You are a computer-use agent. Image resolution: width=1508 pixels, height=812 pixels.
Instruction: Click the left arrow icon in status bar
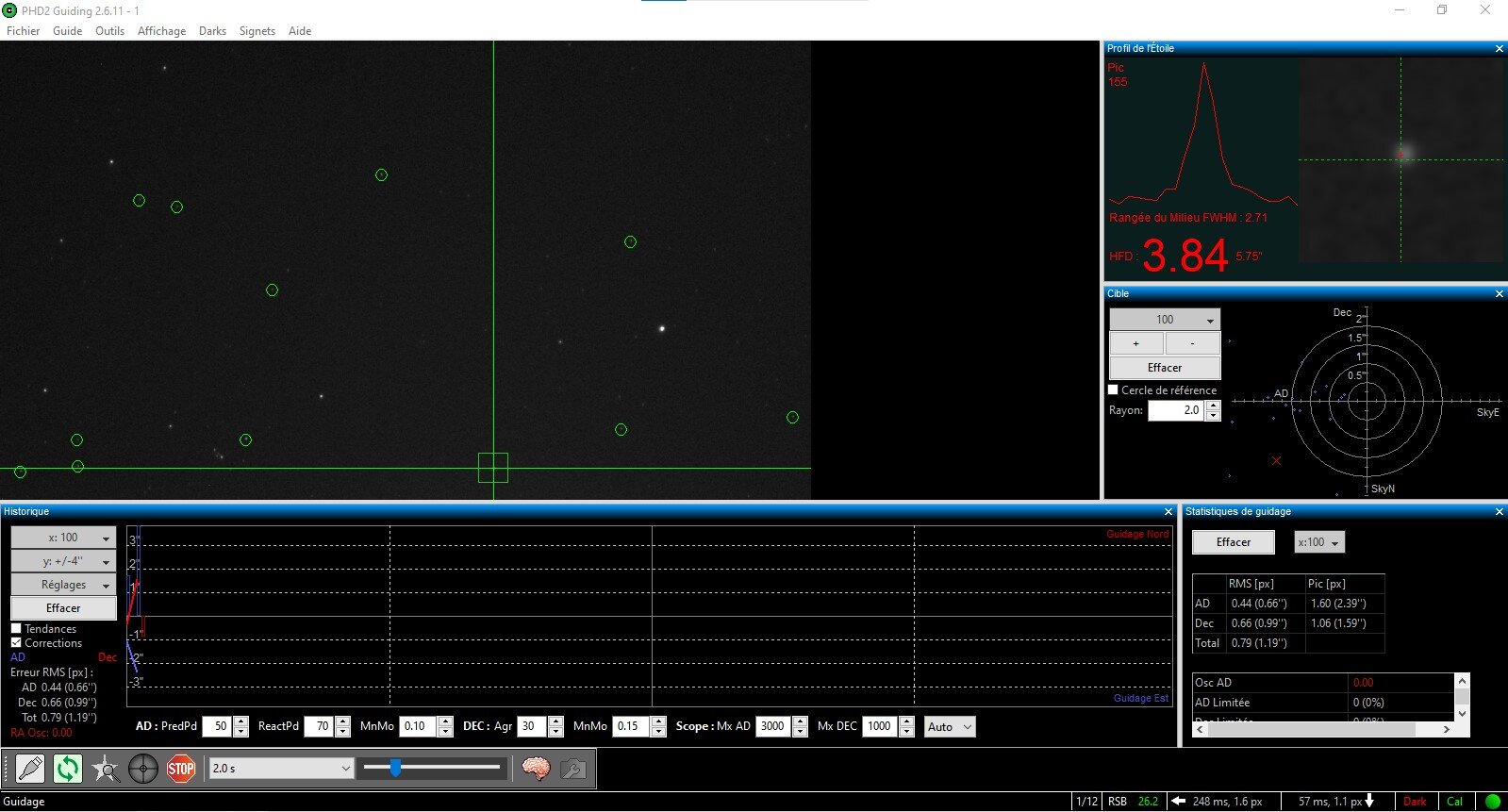(x=1178, y=802)
